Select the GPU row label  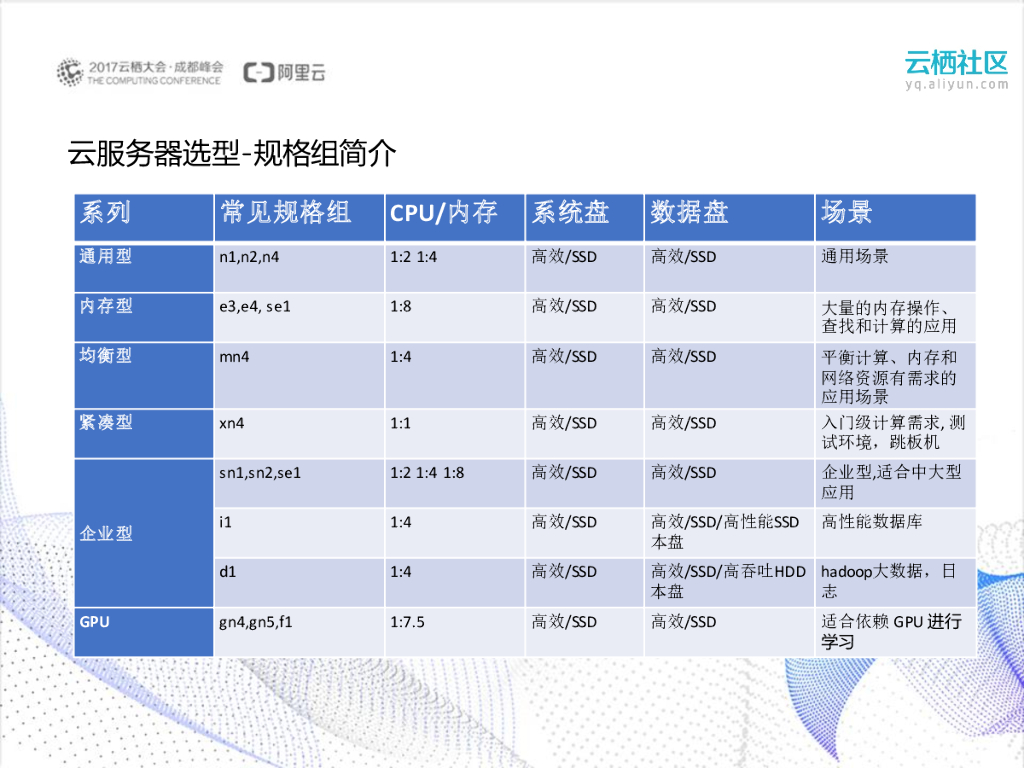point(95,622)
